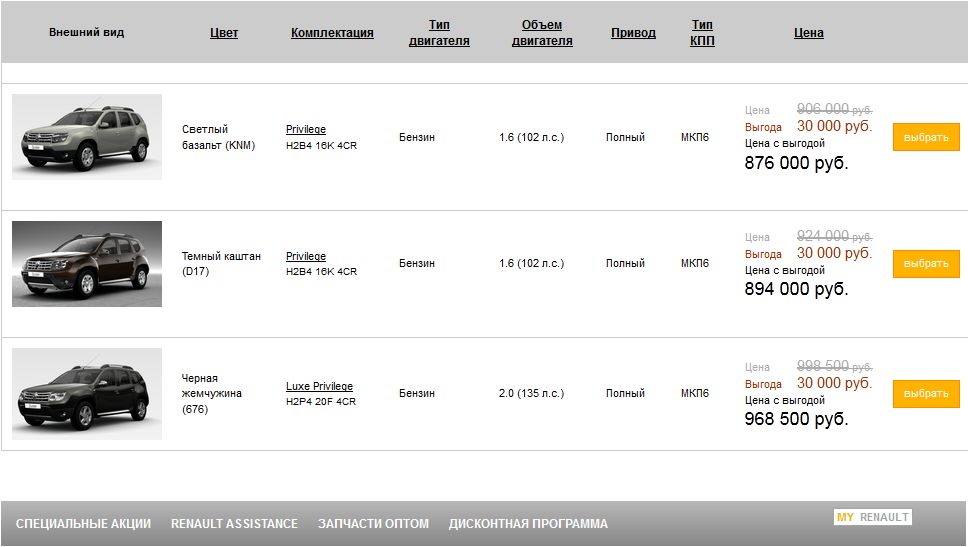Open Специальные акции footer menu
The image size is (968, 547).
(83, 524)
